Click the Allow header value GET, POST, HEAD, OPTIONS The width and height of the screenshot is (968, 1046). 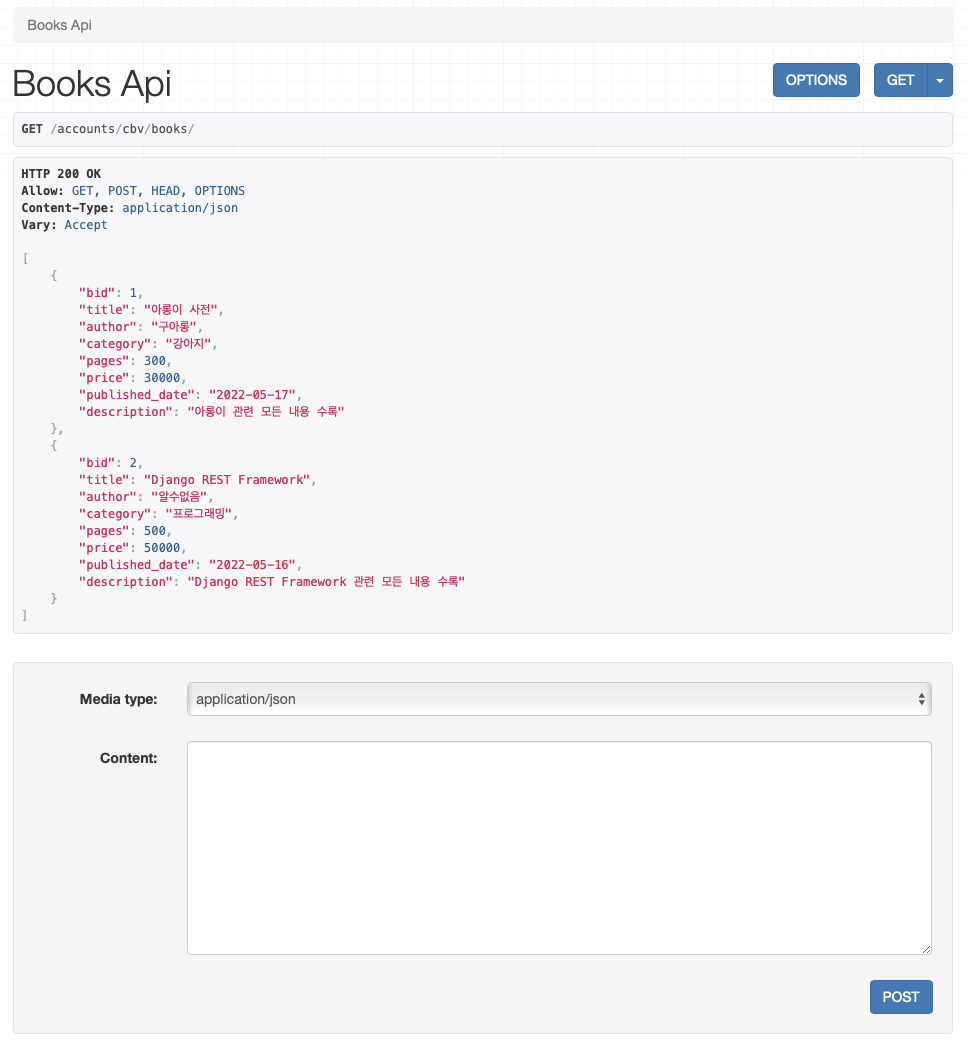click(x=158, y=191)
